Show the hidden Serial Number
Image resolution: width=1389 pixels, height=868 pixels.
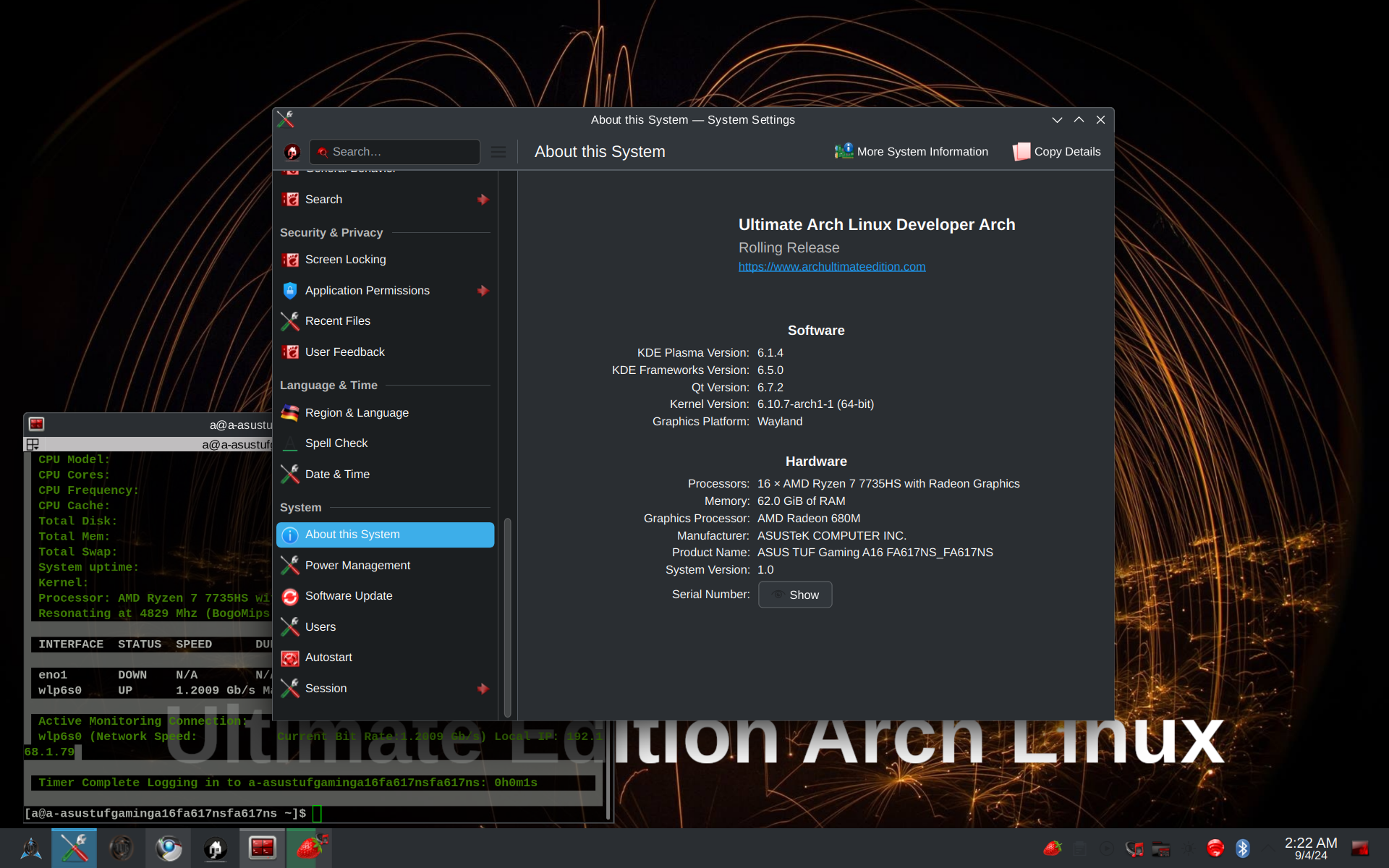[x=795, y=595]
